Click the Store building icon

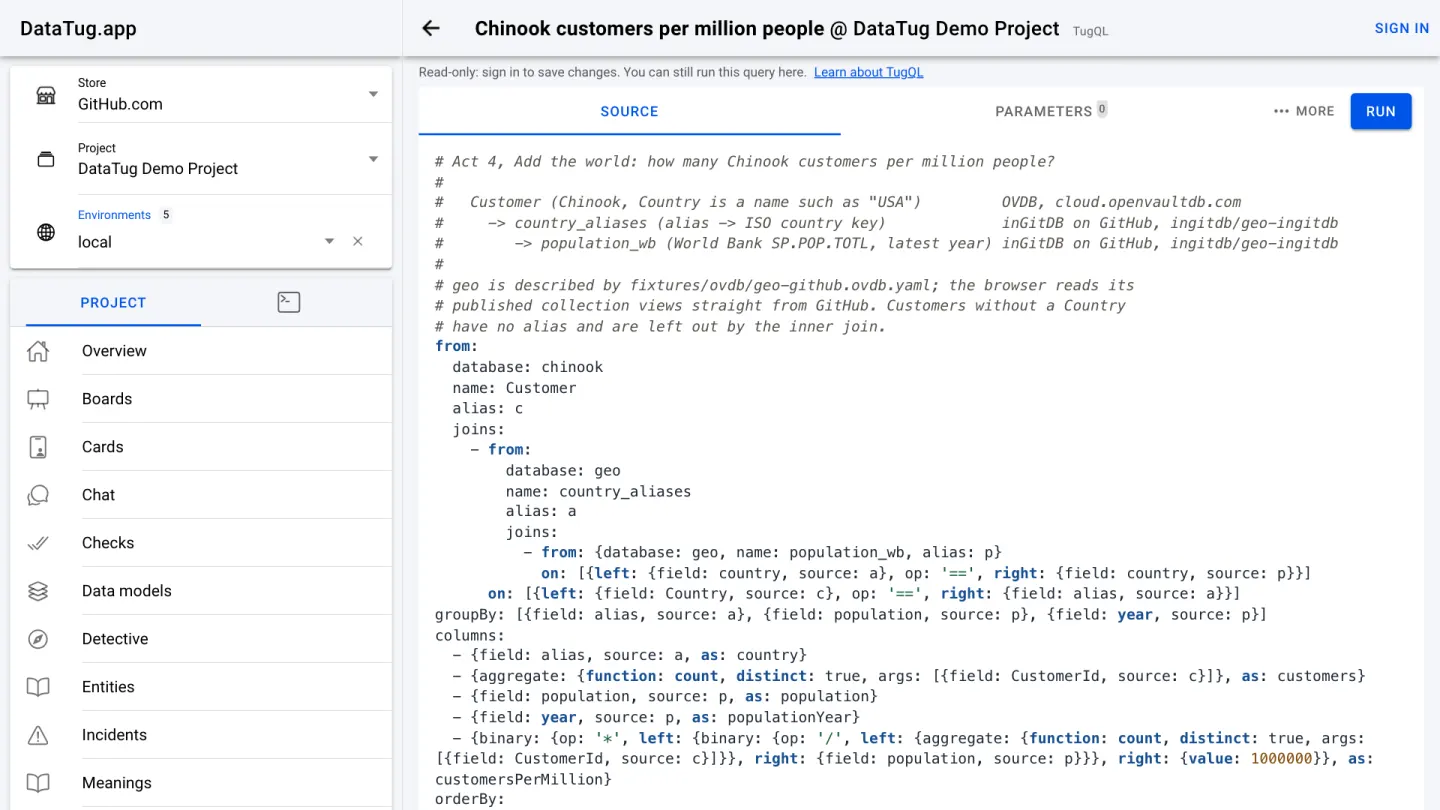(x=46, y=95)
